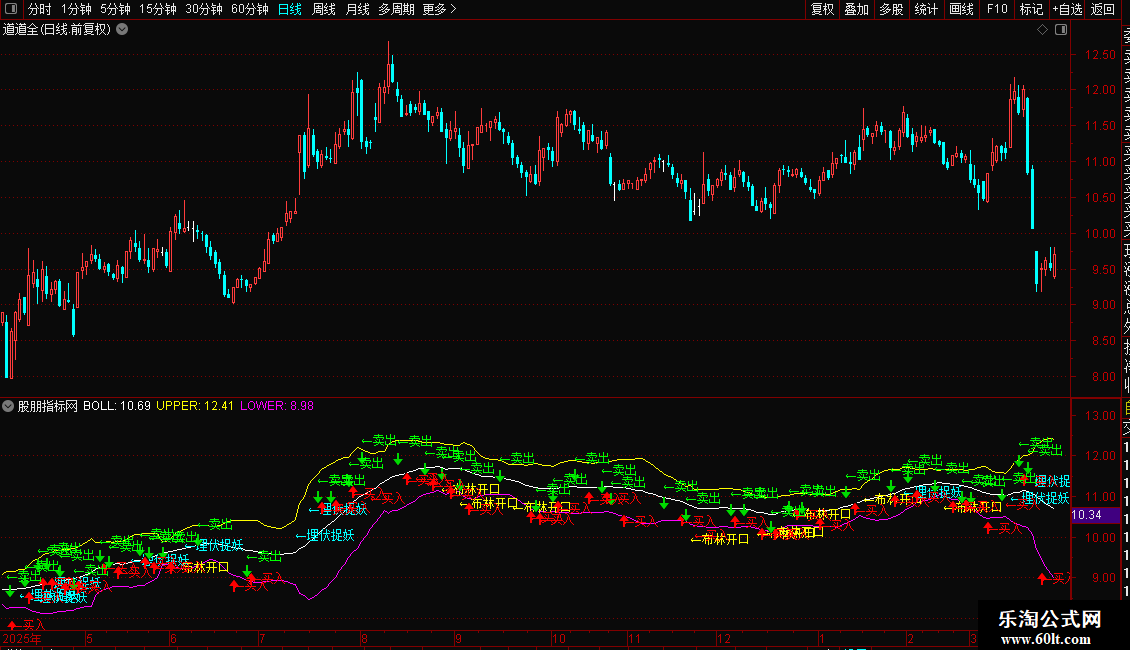
Task: Open indicator dropdown beside 股朋指标网
Action: pyautogui.click(x=8, y=406)
